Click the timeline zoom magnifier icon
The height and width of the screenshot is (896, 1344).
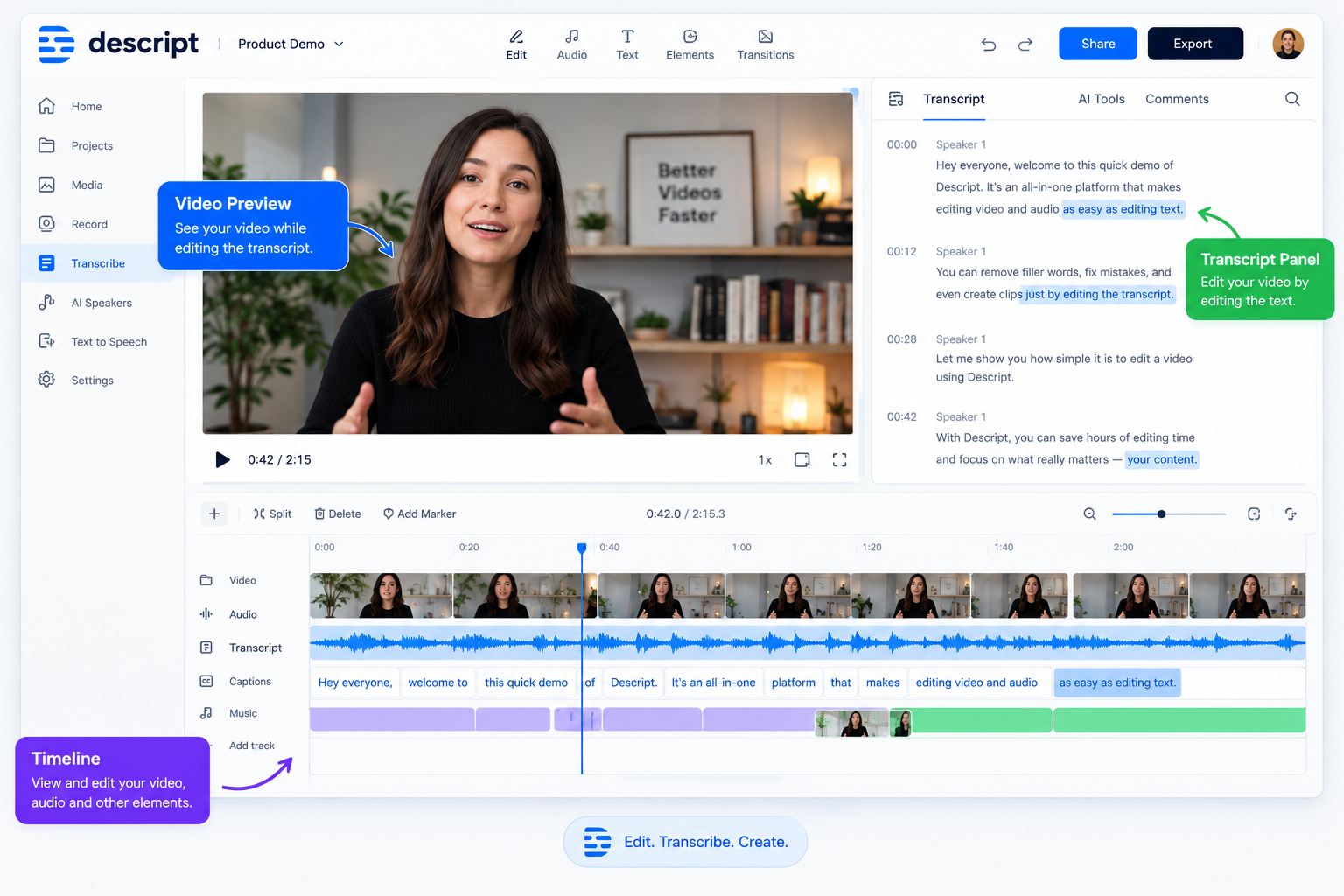click(x=1089, y=514)
